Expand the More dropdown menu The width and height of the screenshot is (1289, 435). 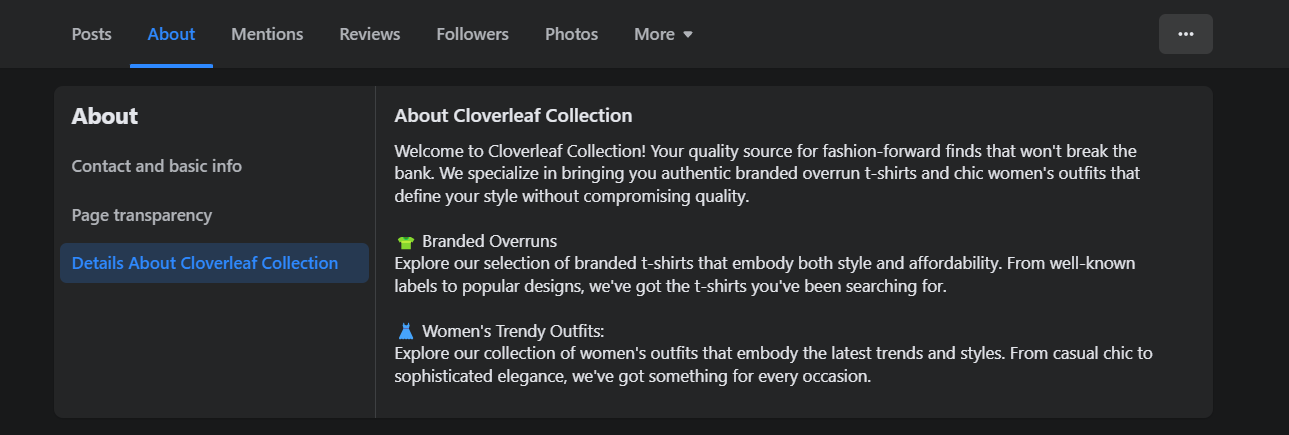click(x=663, y=34)
